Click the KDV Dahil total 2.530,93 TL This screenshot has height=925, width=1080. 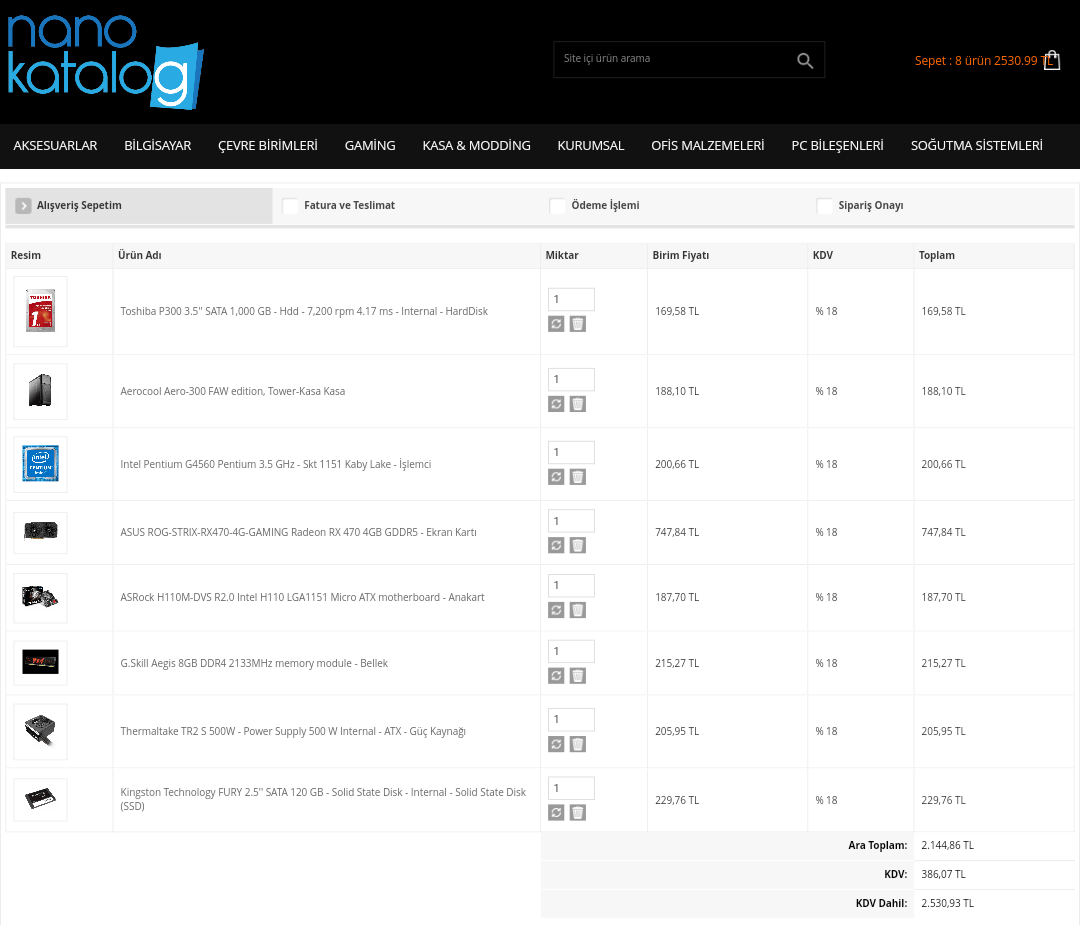(x=947, y=903)
